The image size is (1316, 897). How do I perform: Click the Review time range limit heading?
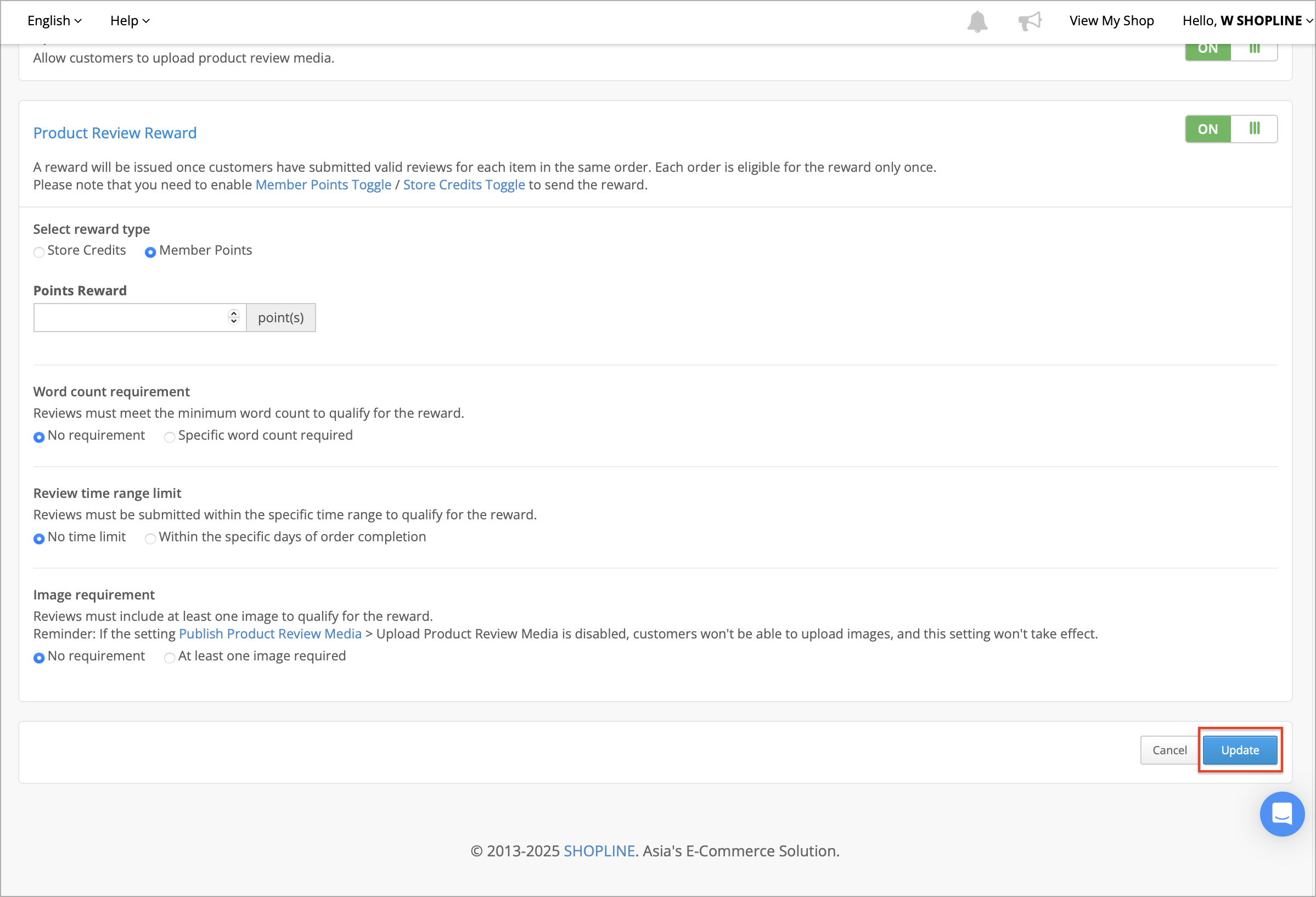107,493
